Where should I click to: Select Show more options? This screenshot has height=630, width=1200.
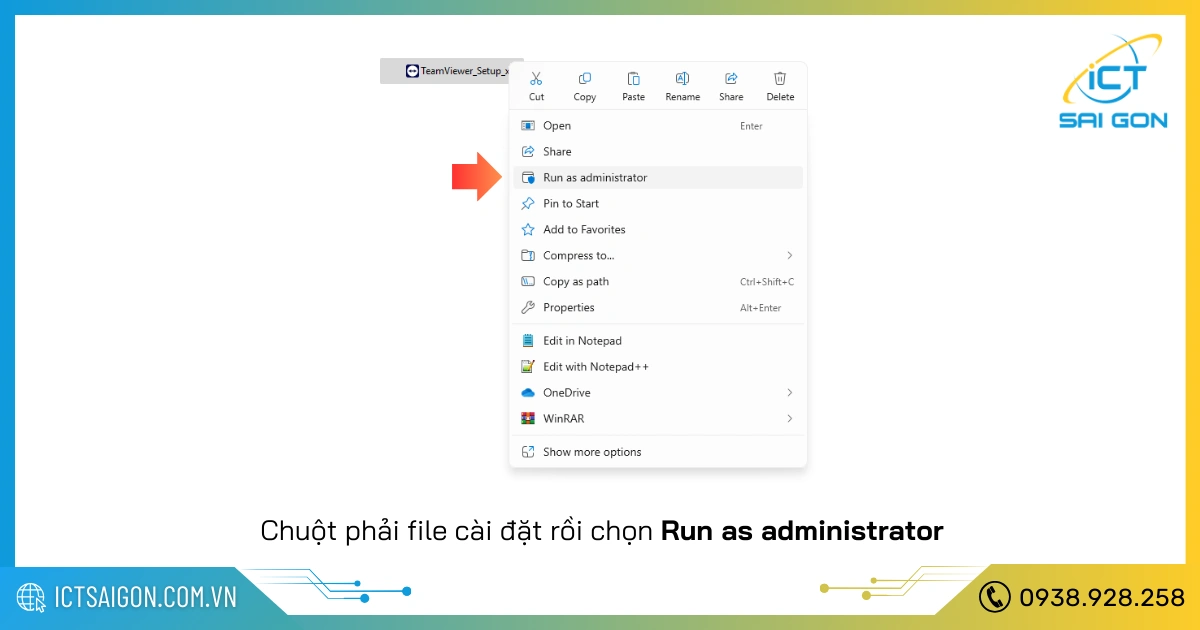(658, 452)
